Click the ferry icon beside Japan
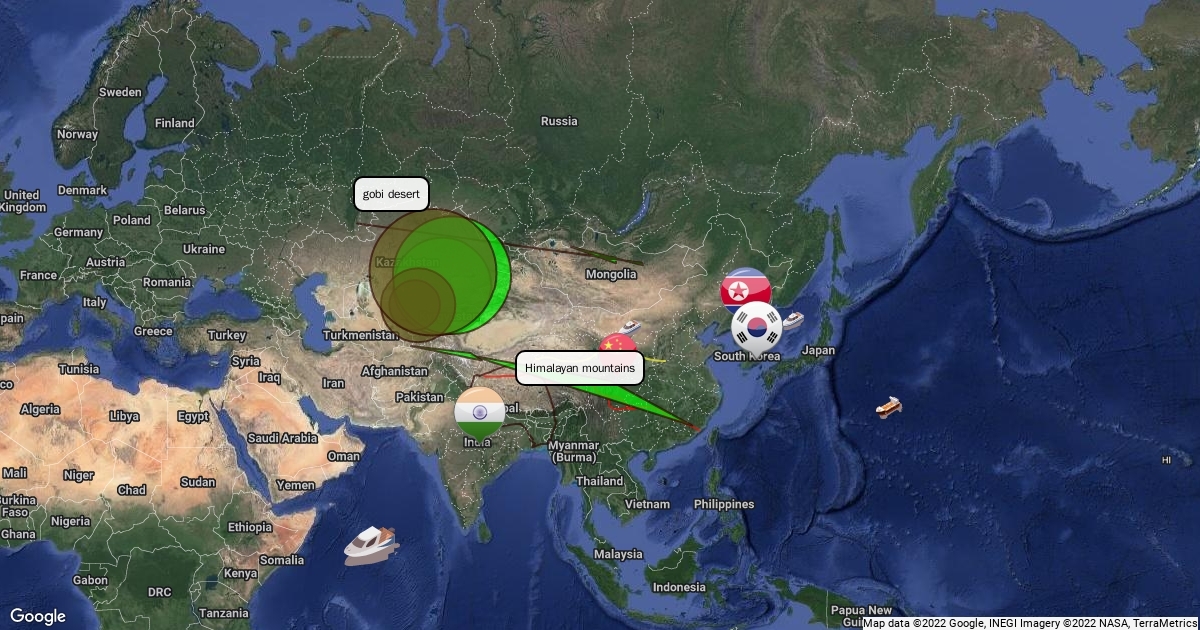1200x630 pixels. click(793, 320)
